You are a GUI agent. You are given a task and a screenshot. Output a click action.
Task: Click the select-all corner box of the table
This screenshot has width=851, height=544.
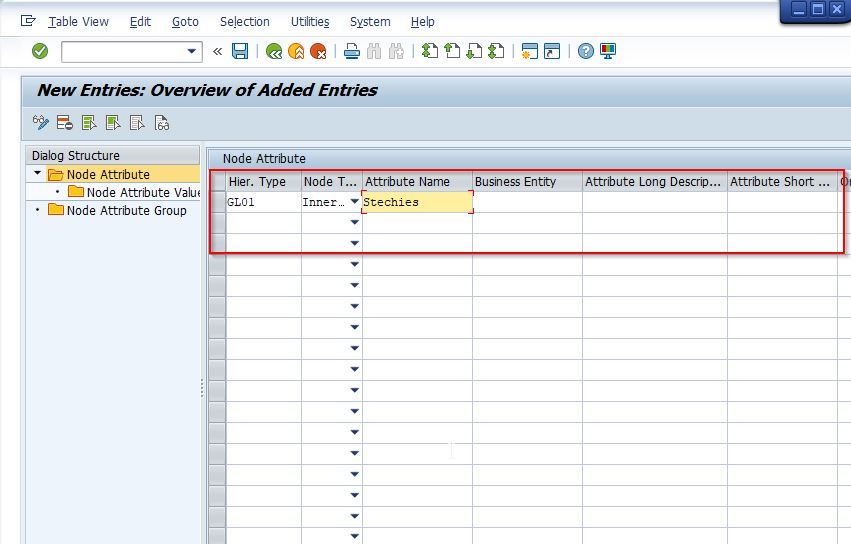coord(218,181)
